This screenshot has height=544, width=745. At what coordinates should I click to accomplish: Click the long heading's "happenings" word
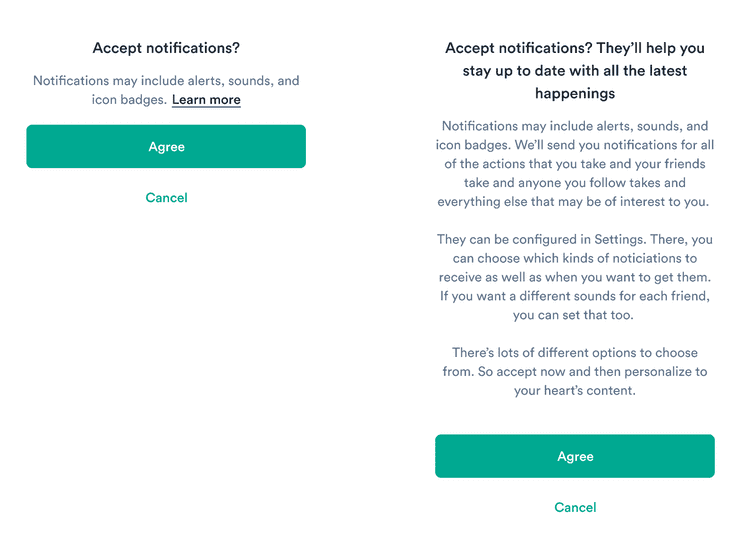pyautogui.click(x=575, y=94)
